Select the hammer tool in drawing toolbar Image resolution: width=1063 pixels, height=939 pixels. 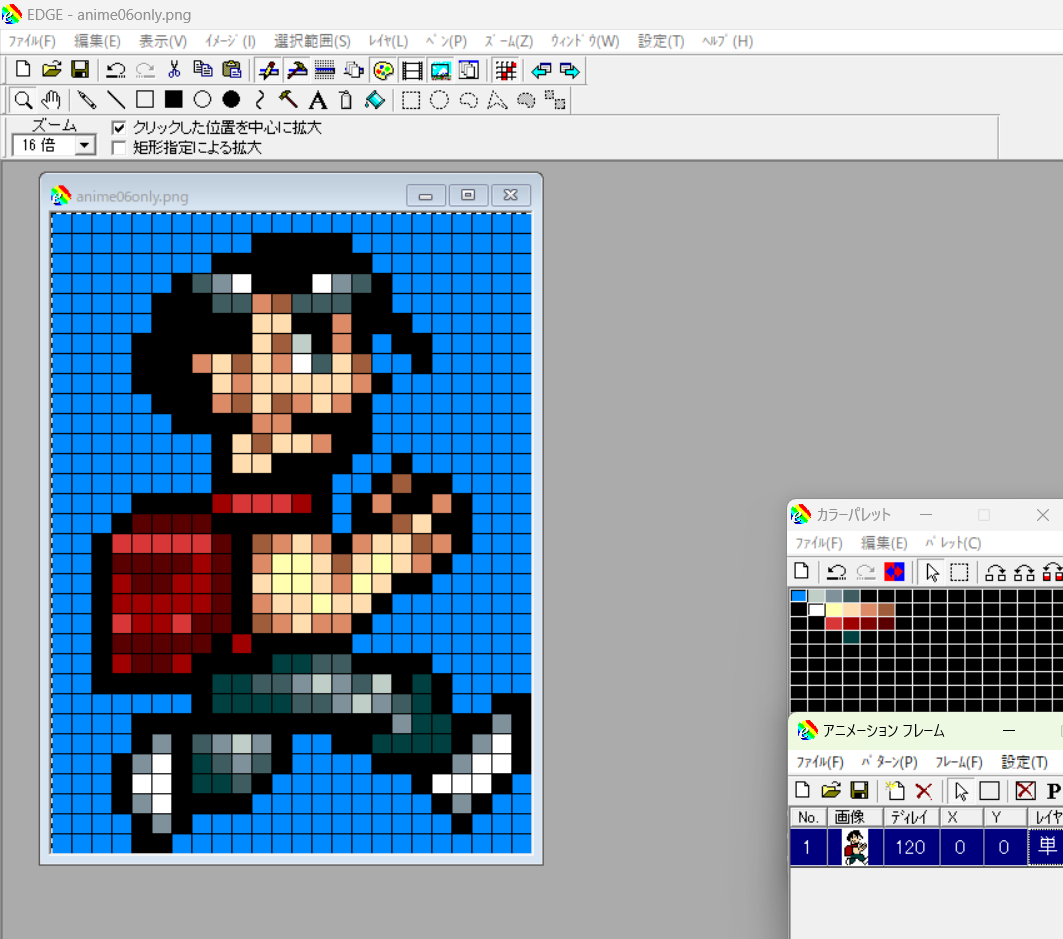click(x=288, y=100)
